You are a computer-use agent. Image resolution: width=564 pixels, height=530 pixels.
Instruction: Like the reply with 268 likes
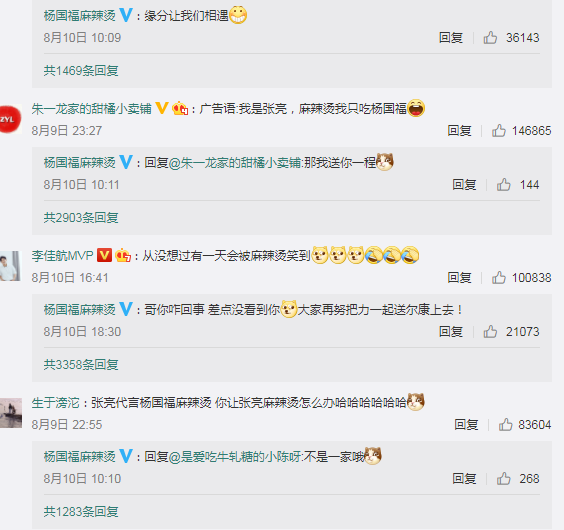[x=504, y=479]
